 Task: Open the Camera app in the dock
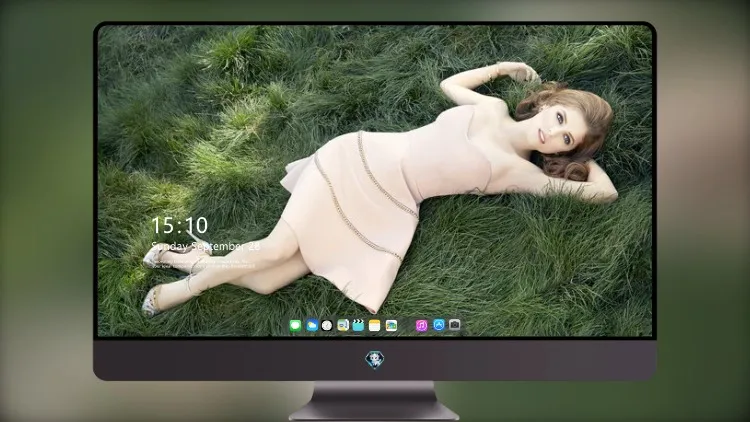click(x=455, y=325)
